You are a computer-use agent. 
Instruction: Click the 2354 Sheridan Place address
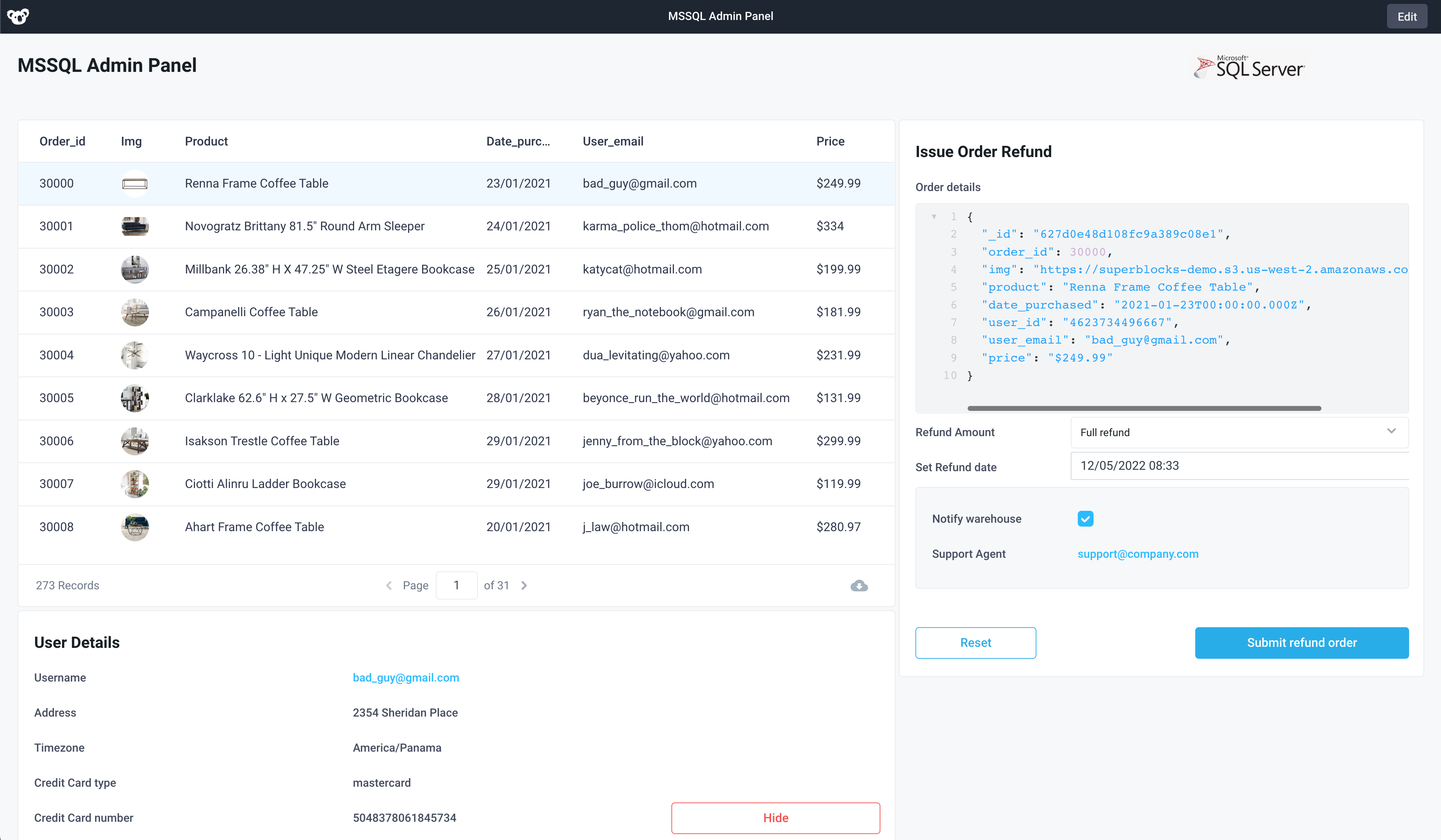pos(405,712)
